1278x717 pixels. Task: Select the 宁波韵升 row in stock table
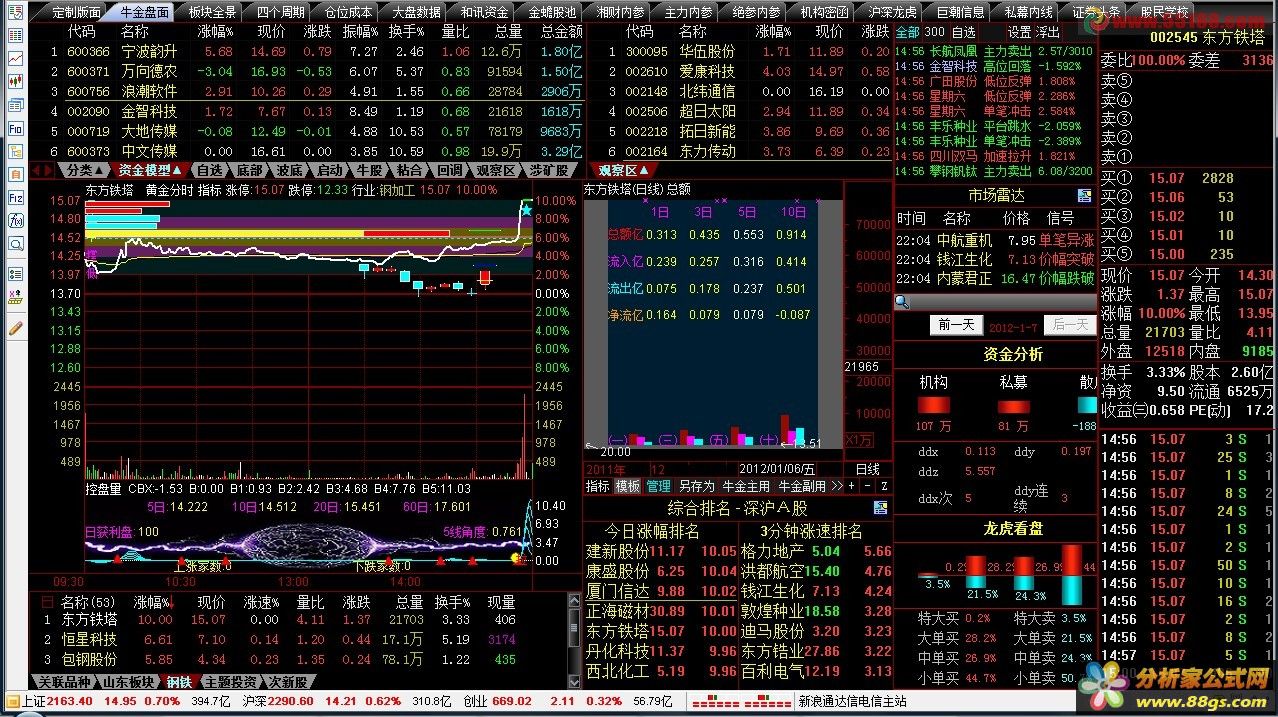pyautogui.click(x=306, y=51)
